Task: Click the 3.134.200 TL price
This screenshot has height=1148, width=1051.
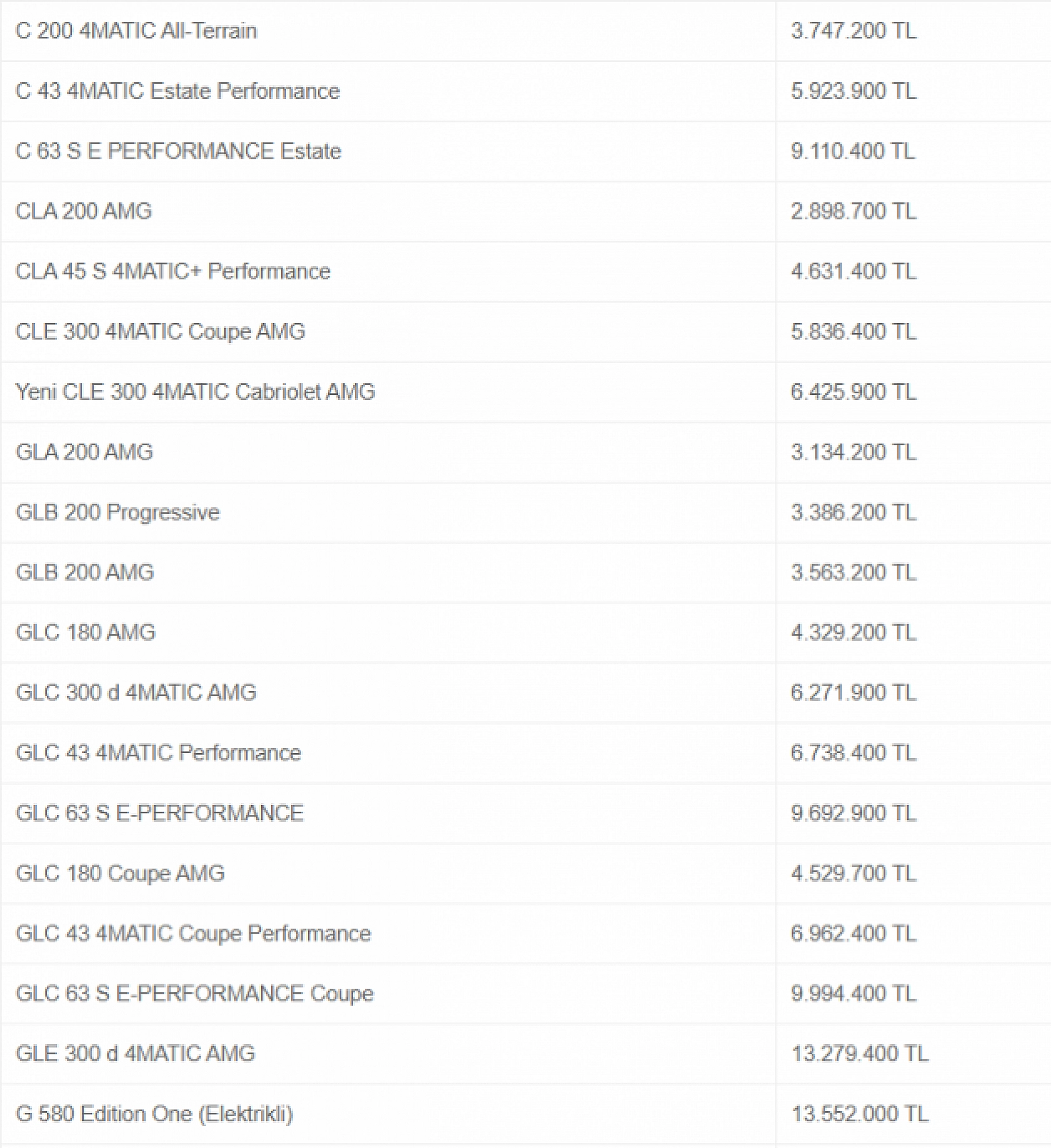Action: pos(854,452)
